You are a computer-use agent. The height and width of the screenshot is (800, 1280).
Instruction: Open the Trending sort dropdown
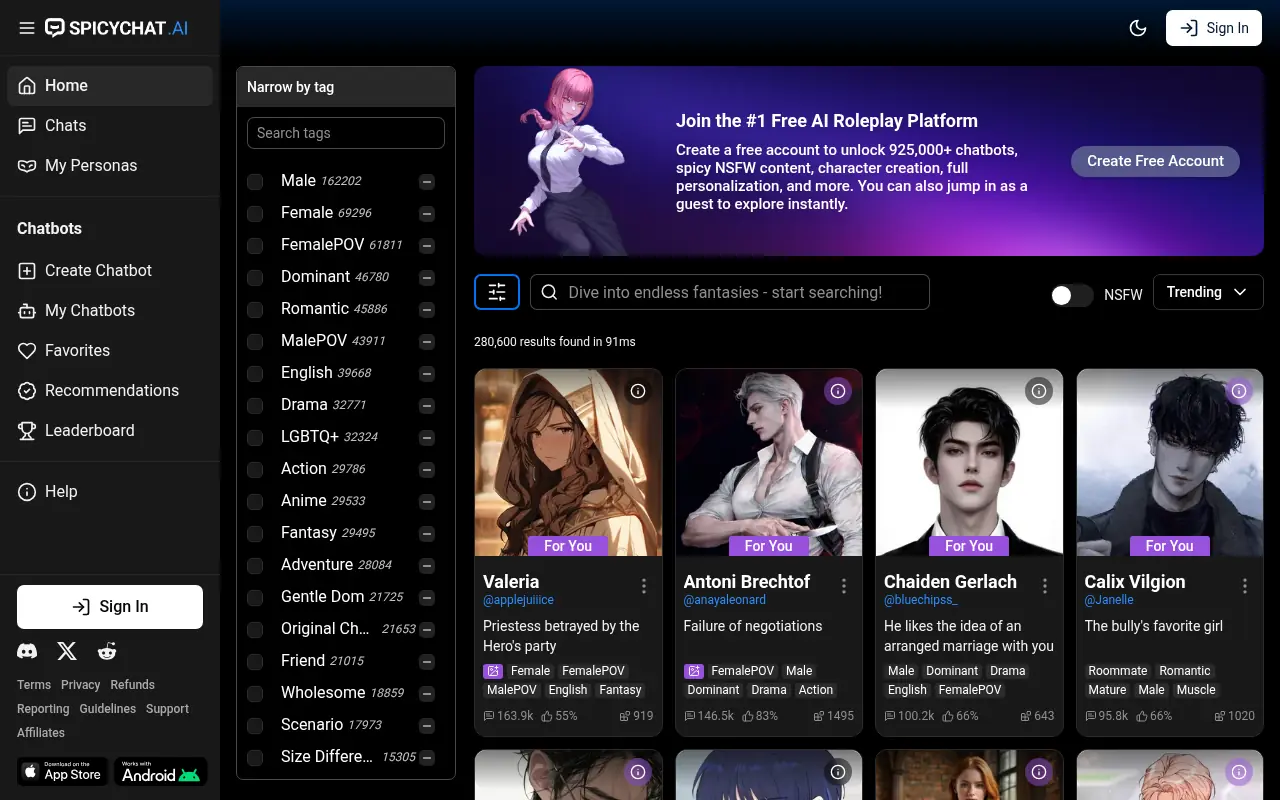[1208, 292]
